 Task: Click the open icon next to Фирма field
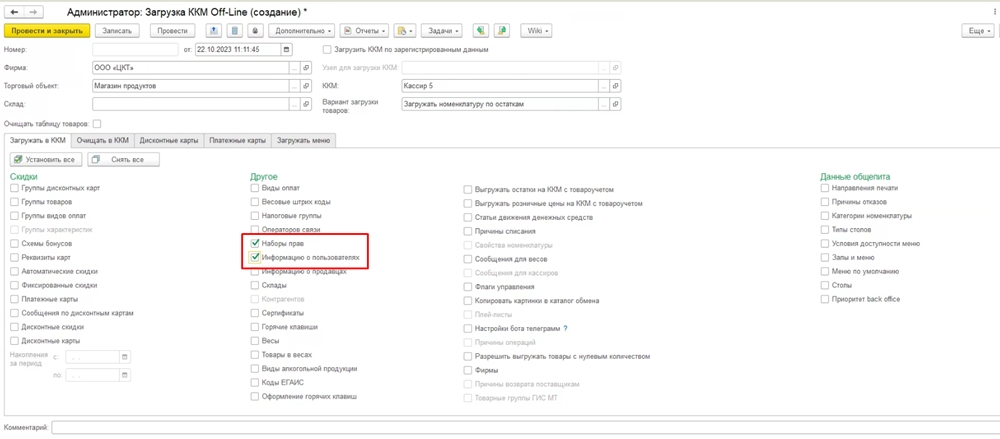click(308, 68)
